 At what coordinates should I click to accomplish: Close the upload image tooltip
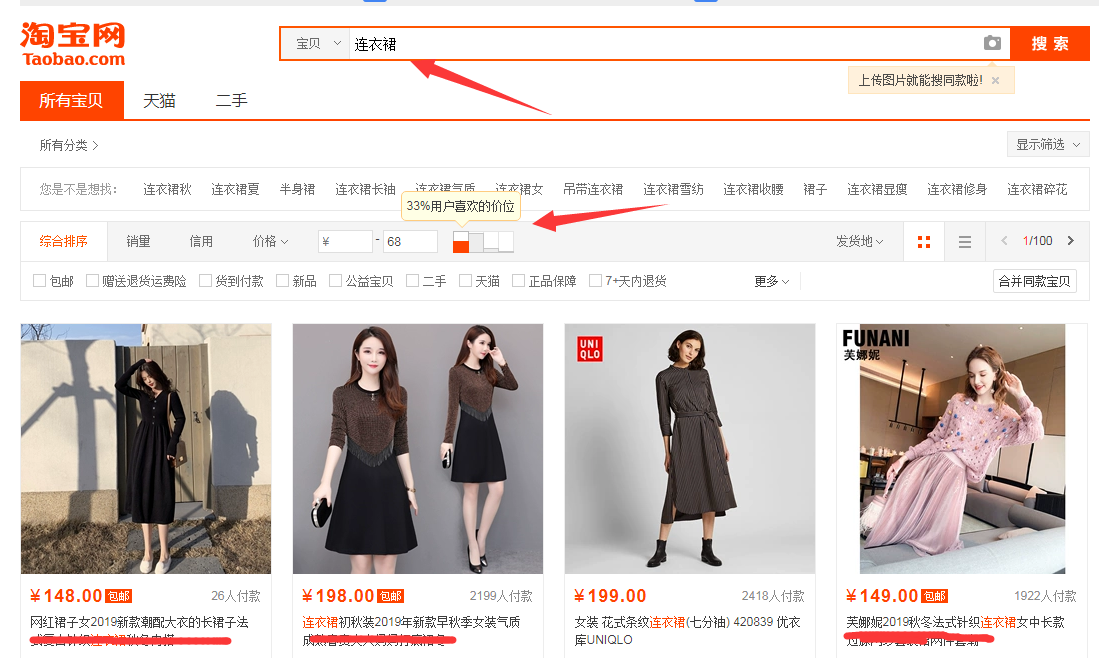pyautogui.click(x=995, y=81)
